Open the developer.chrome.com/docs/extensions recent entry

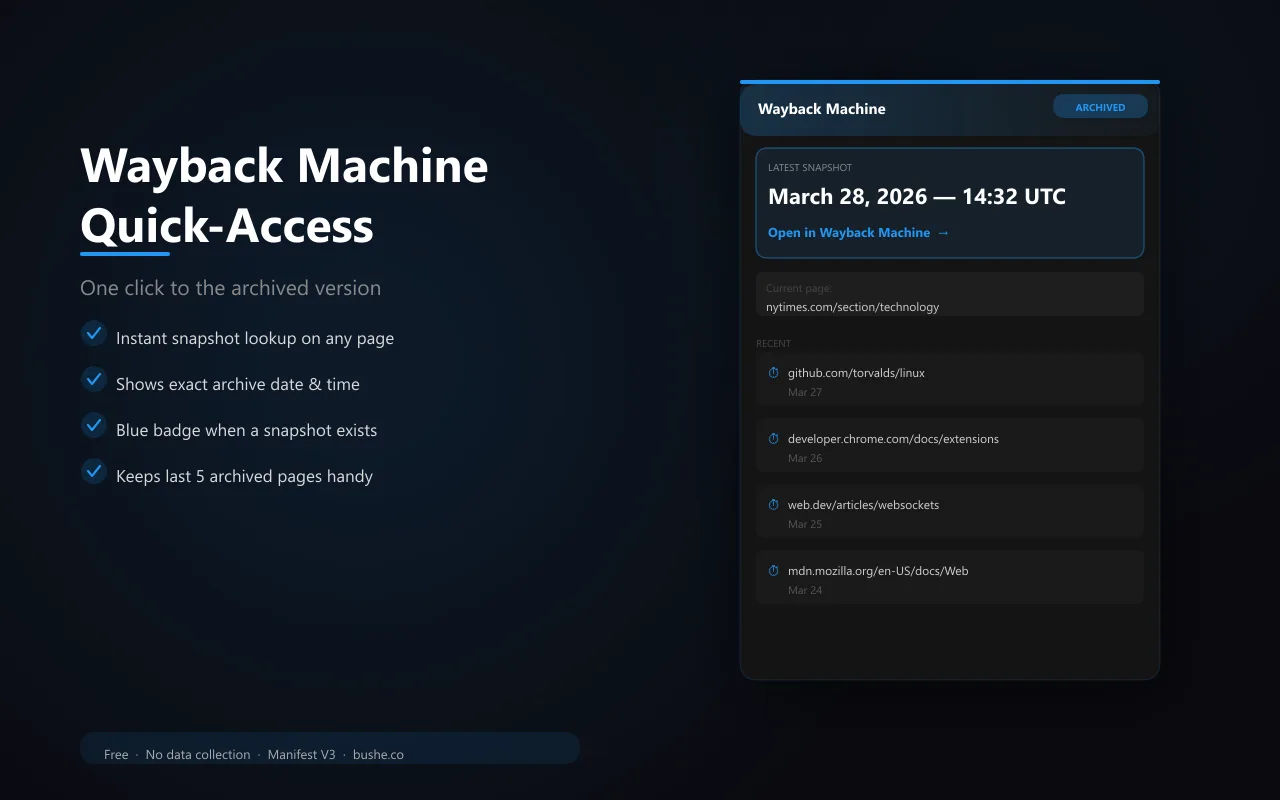[950, 445]
